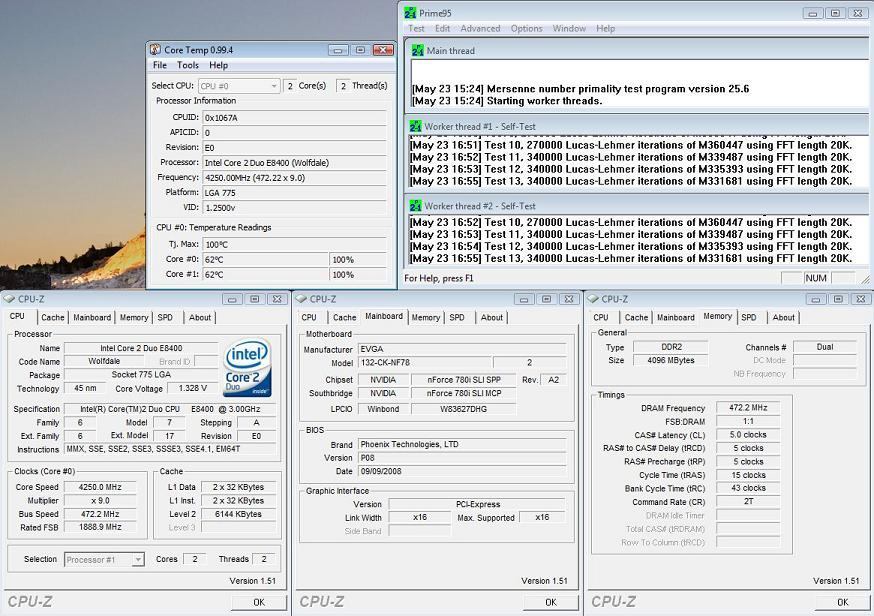The image size is (874, 616).
Task: Click the motherboard Model 132-CK-NF78 field
Action: 425,362
